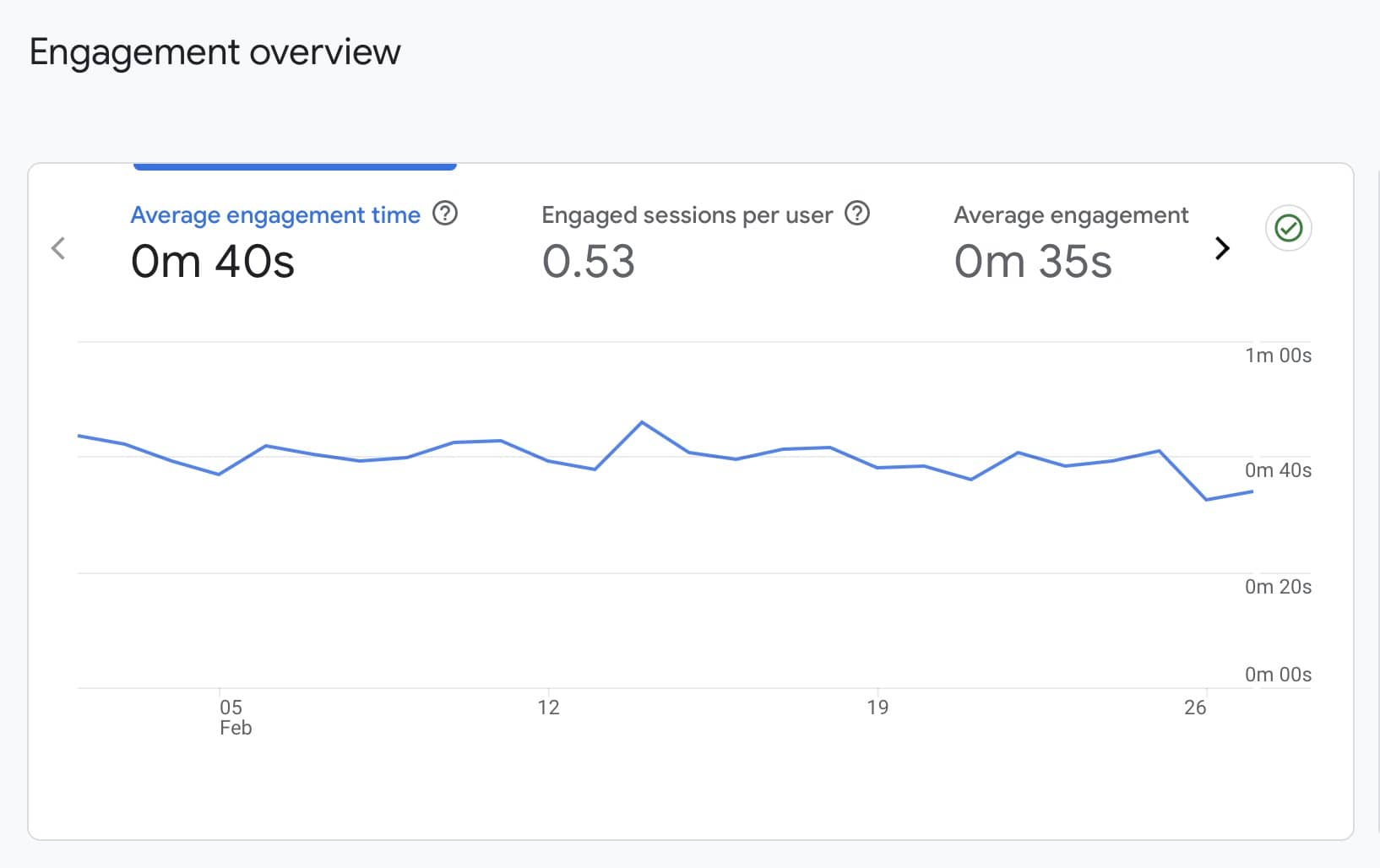Viewport: 1380px width, 868px height.
Task: Select the question mark icon beside the first metric
Action: (446, 214)
